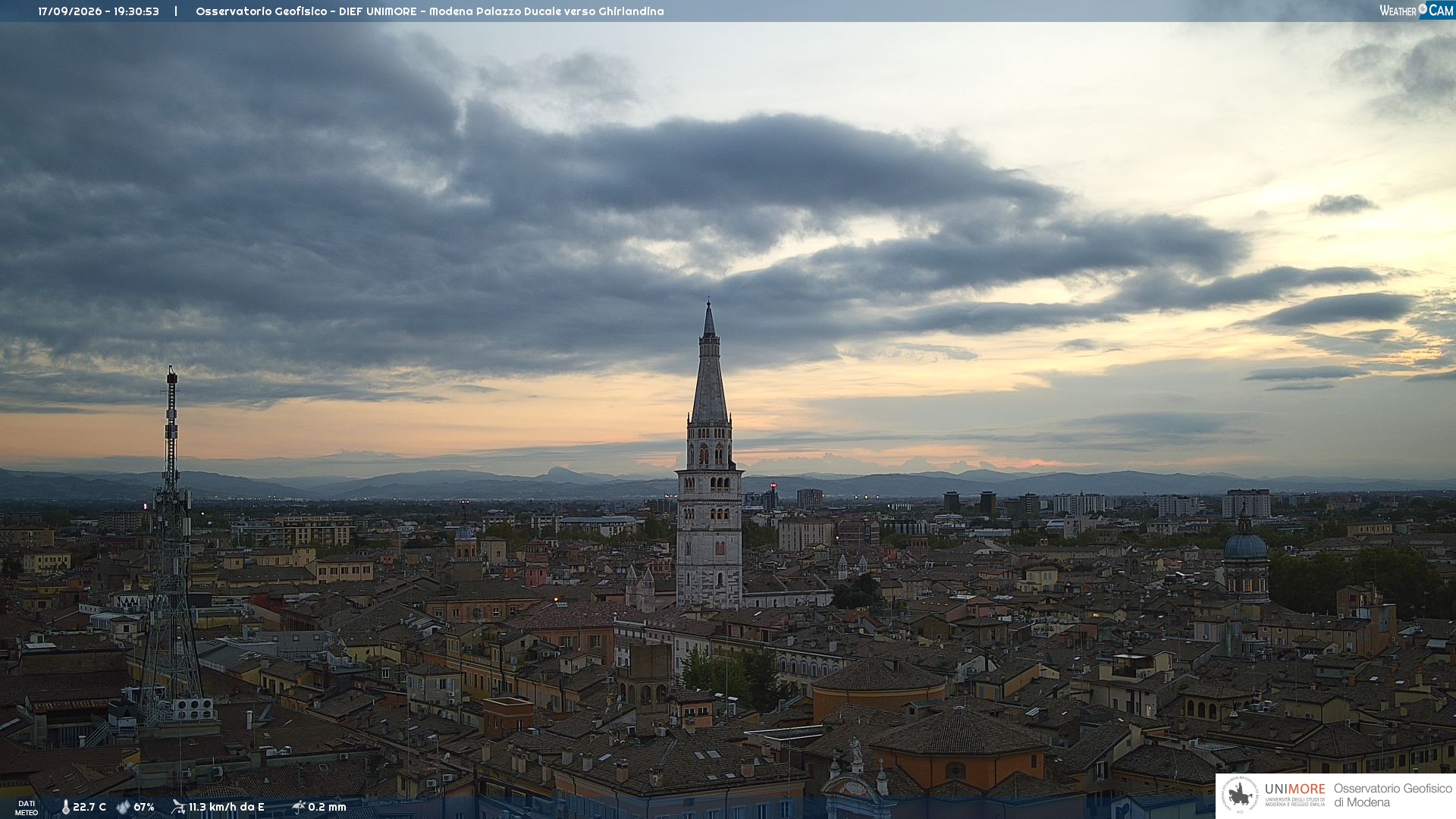Click the telecommunications antenna mast
Screen dimensions: 1456x819
(171, 546)
